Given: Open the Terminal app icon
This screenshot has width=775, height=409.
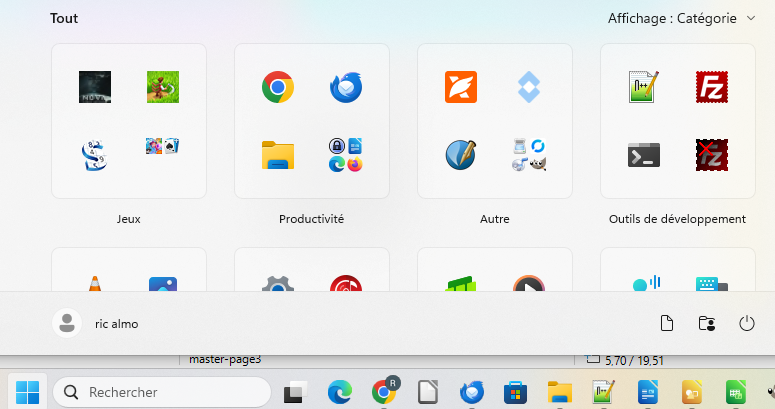Looking at the screenshot, I should click(x=644, y=155).
